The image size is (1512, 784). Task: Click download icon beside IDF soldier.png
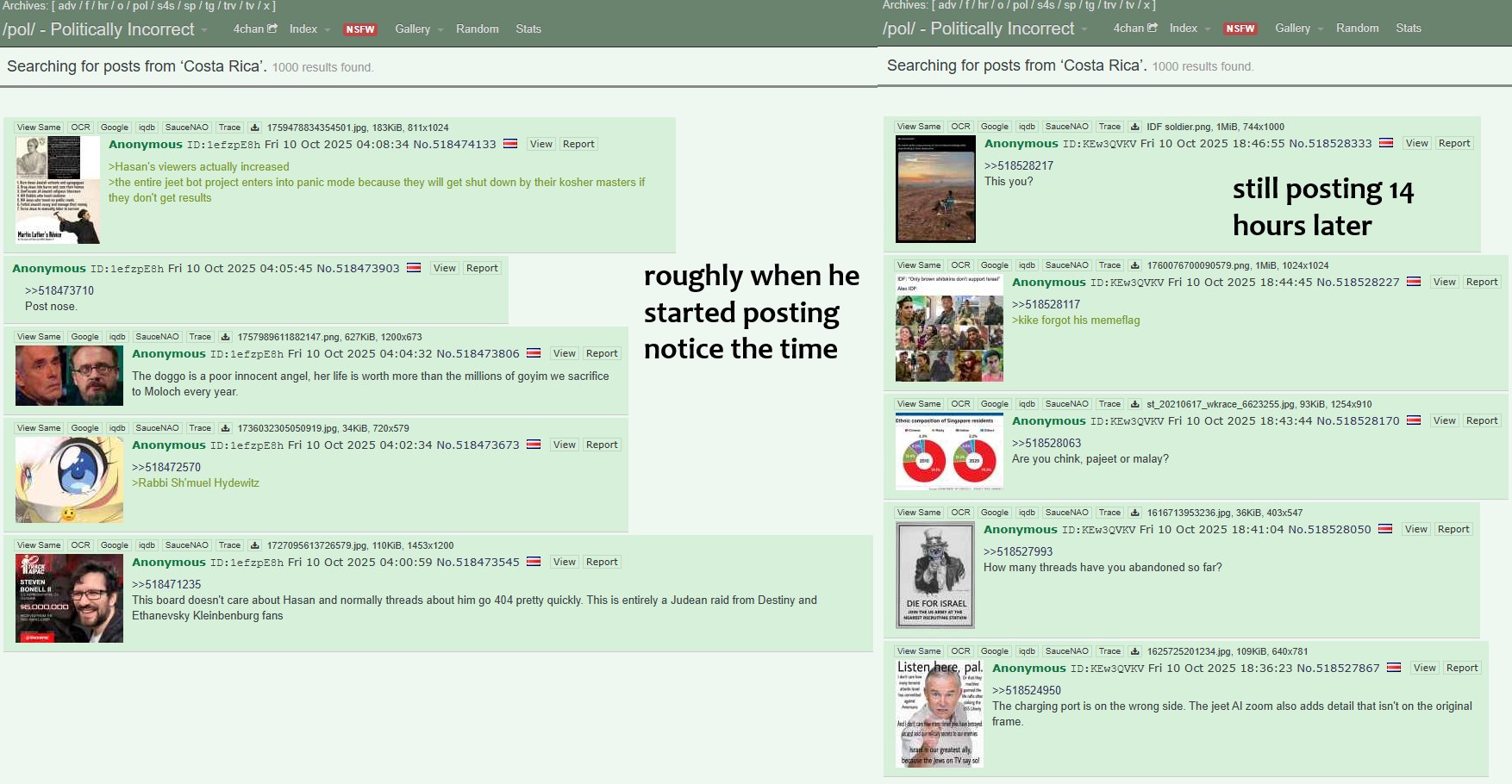pyautogui.click(x=1134, y=127)
